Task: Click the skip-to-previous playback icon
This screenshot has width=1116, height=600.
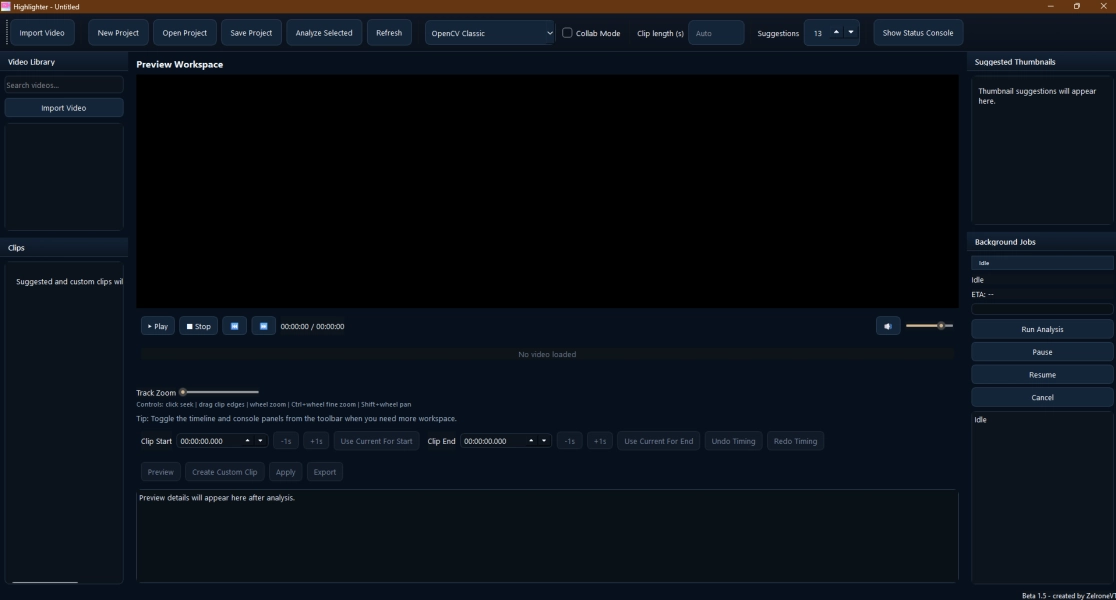Action: click(x=234, y=326)
